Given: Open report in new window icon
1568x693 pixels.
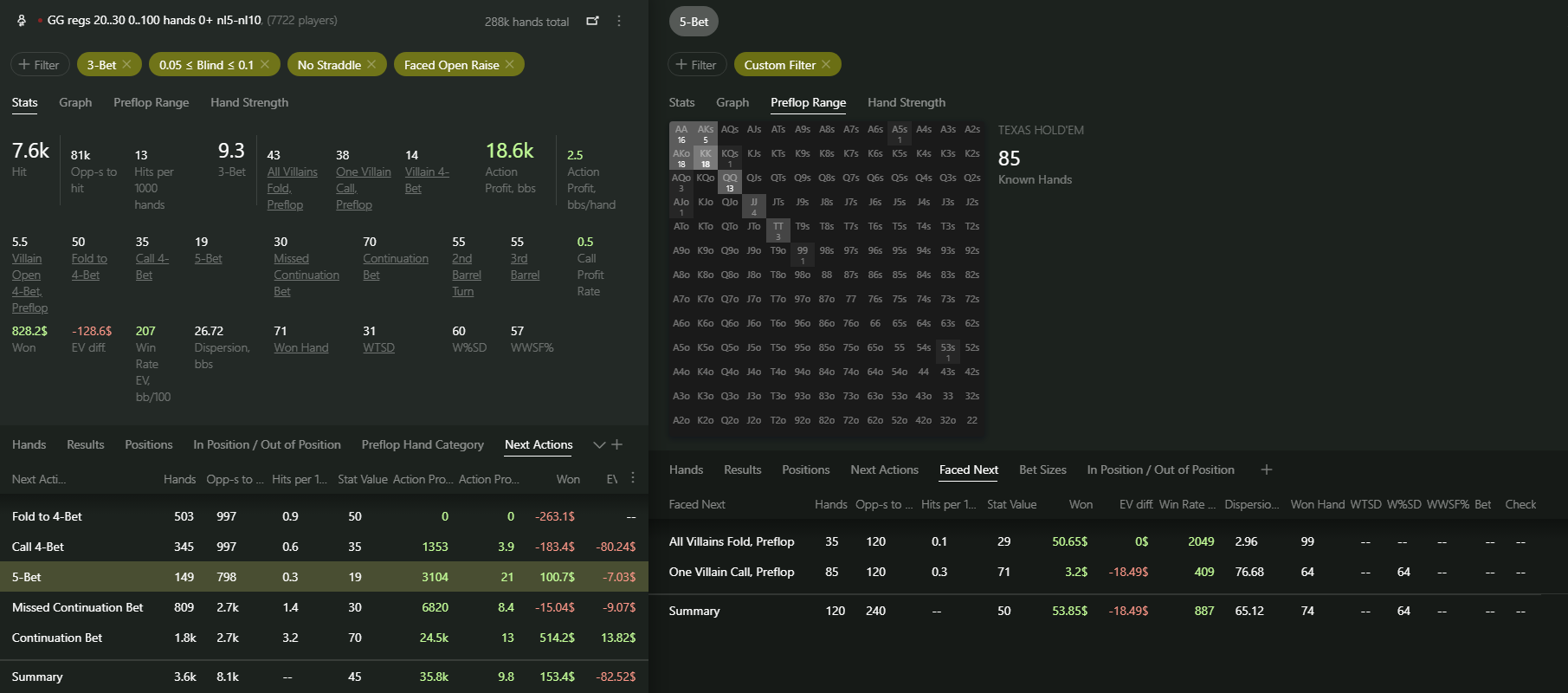Looking at the screenshot, I should point(592,21).
